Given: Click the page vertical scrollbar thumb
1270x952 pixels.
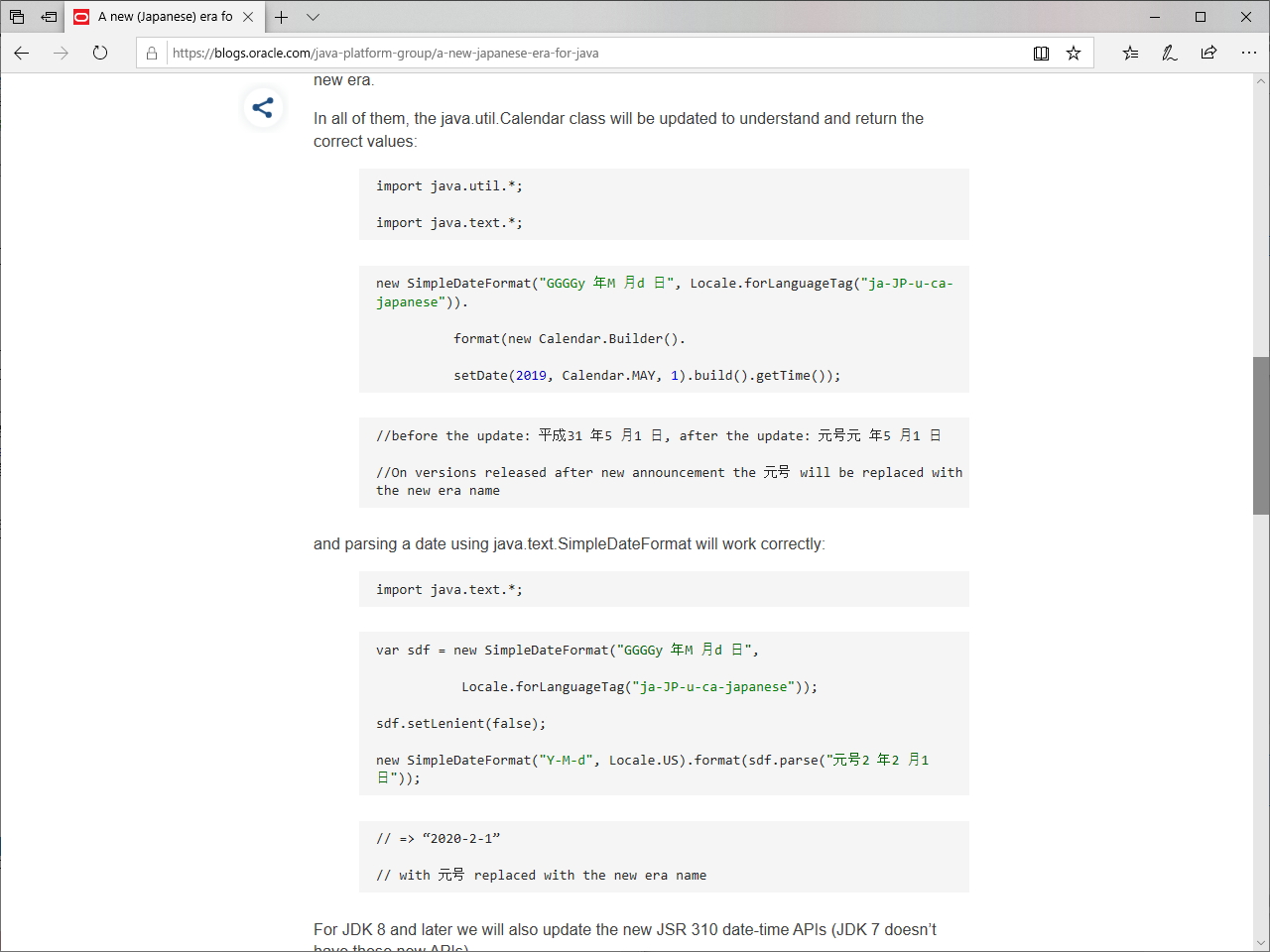Looking at the screenshot, I should [x=1261, y=435].
